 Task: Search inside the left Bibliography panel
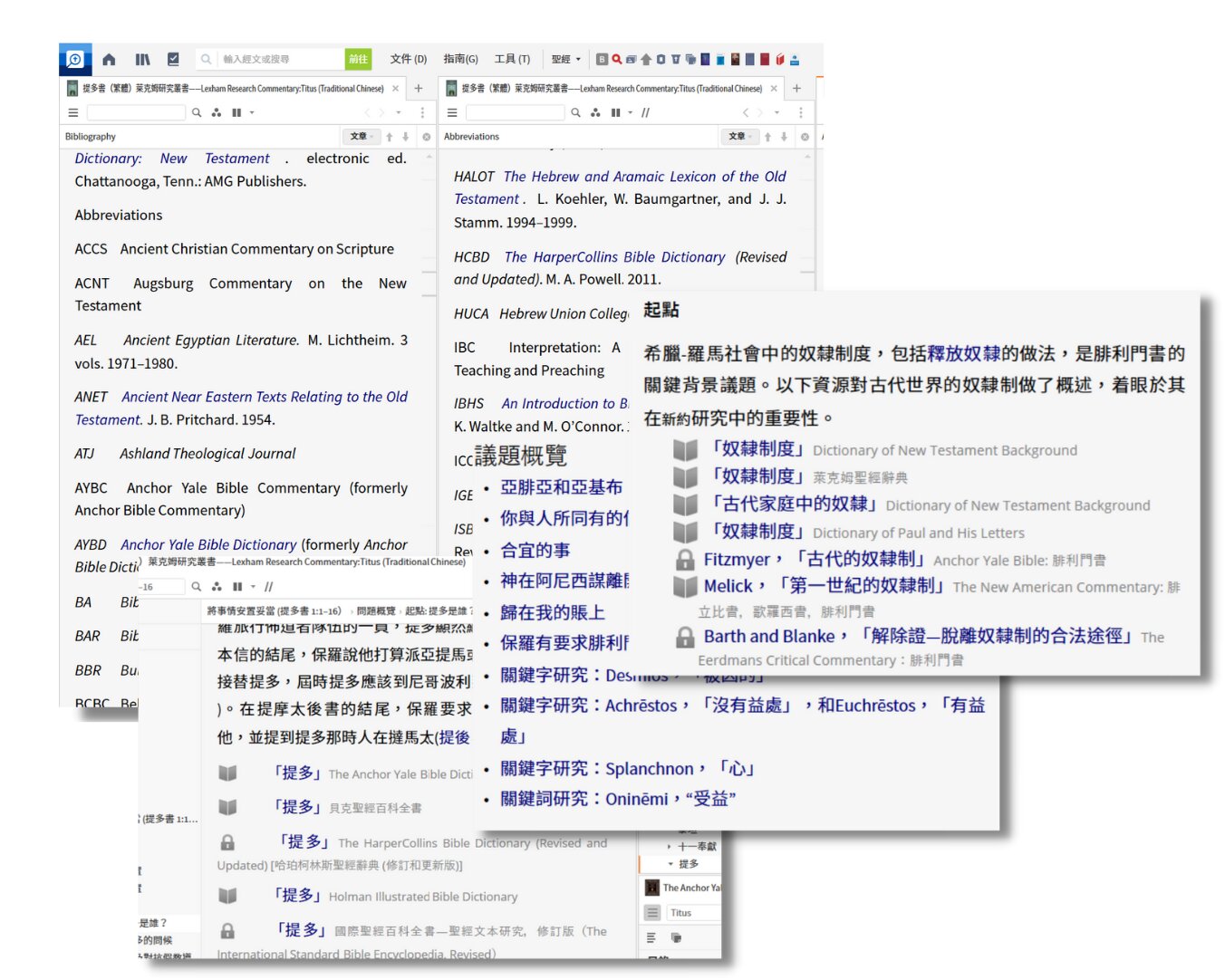click(x=197, y=113)
